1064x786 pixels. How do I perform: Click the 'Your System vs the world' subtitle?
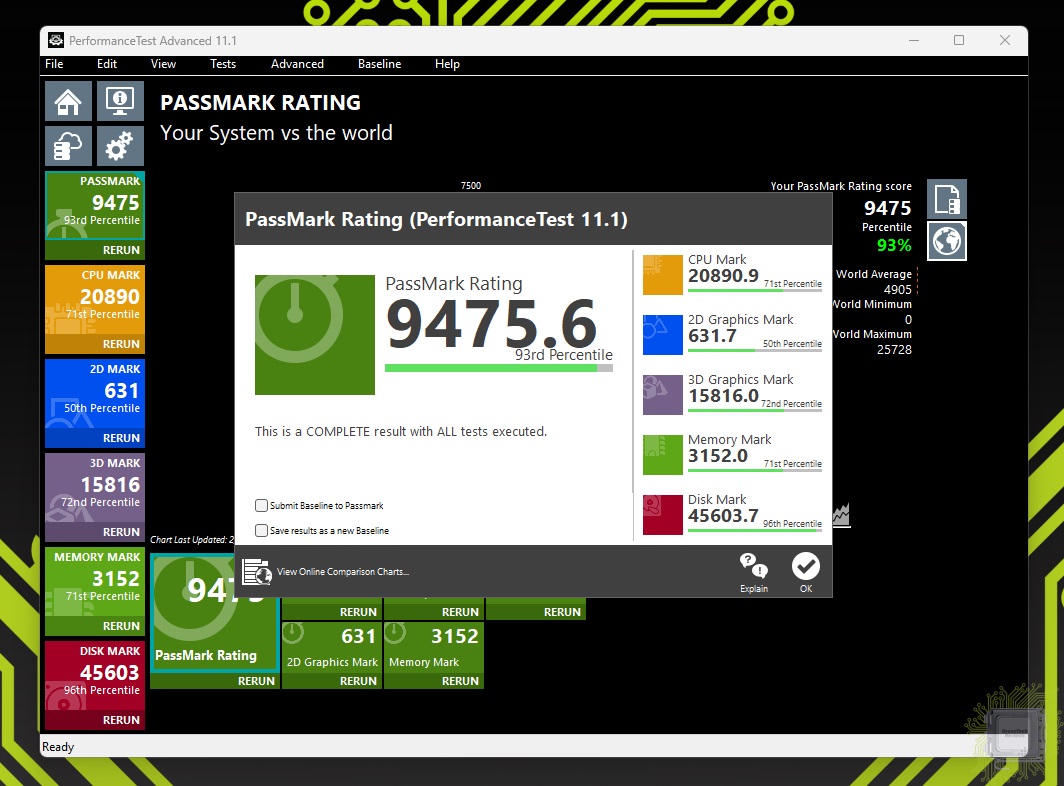(276, 133)
